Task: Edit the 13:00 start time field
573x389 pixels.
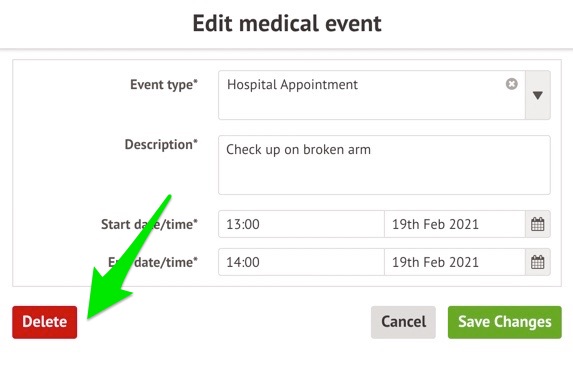Action: click(x=301, y=224)
